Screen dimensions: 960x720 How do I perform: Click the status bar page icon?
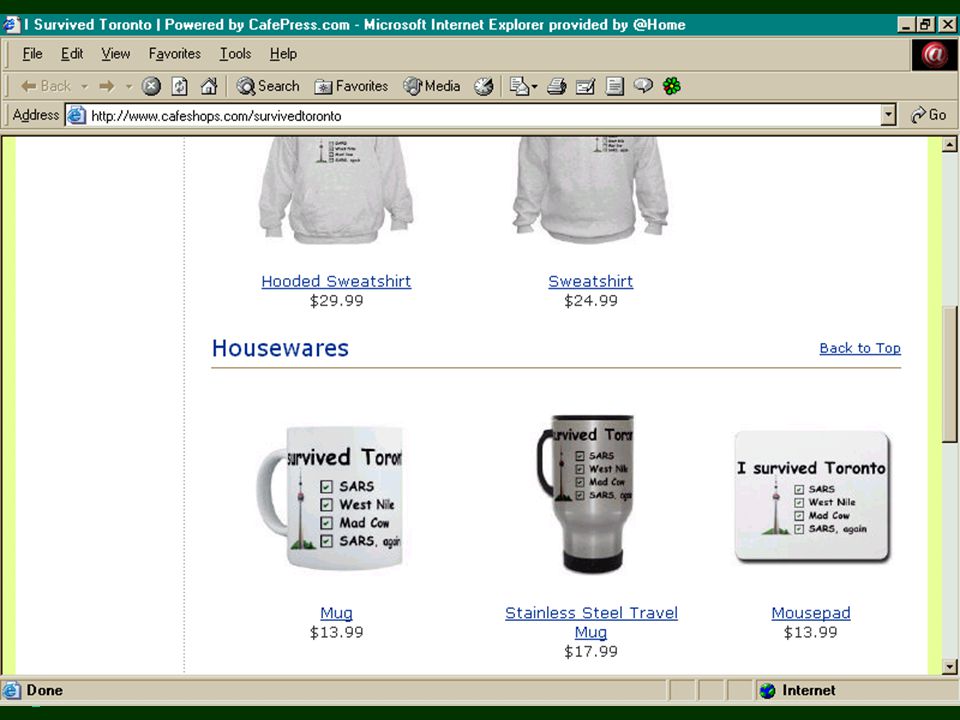pos(12,691)
